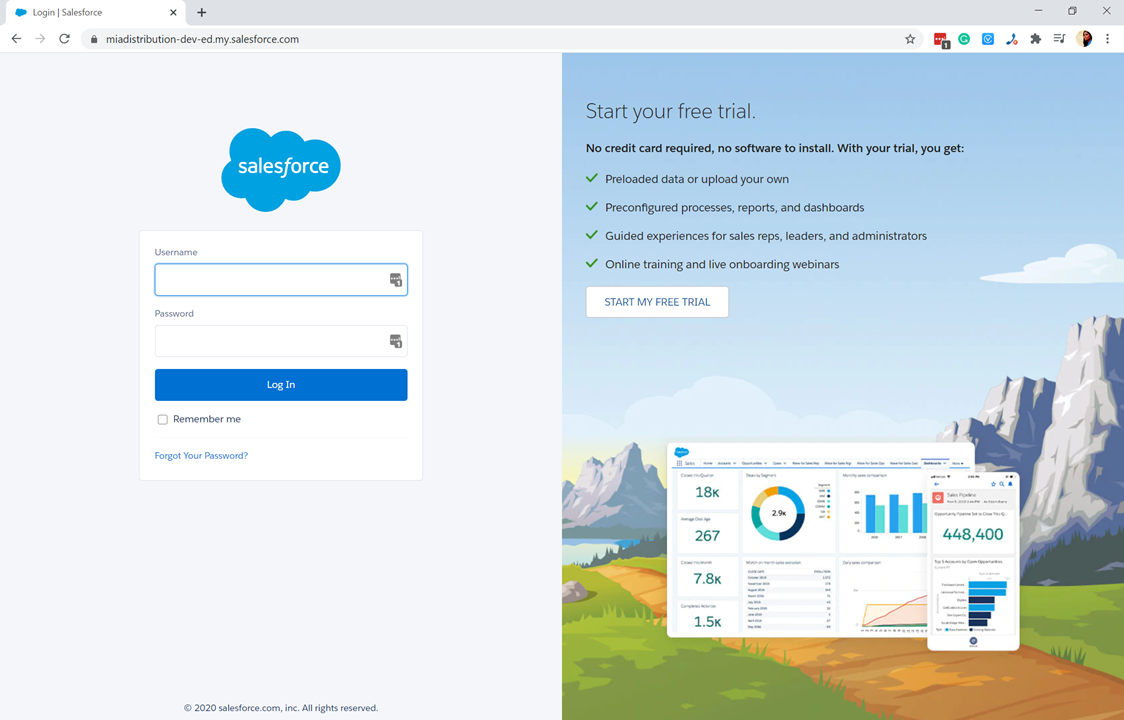Click the browser forward arrow

click(40, 39)
